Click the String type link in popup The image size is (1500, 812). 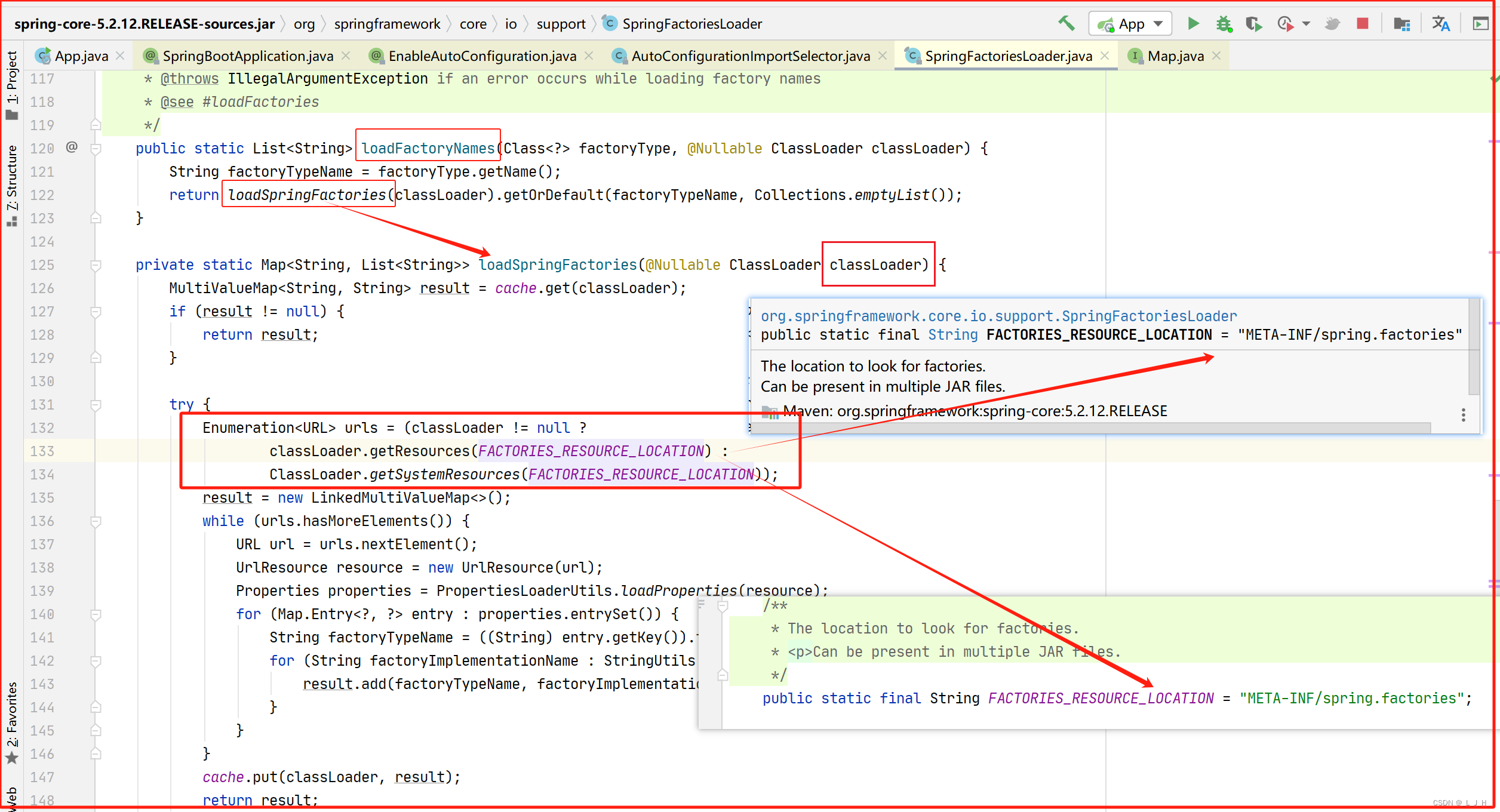click(952, 335)
